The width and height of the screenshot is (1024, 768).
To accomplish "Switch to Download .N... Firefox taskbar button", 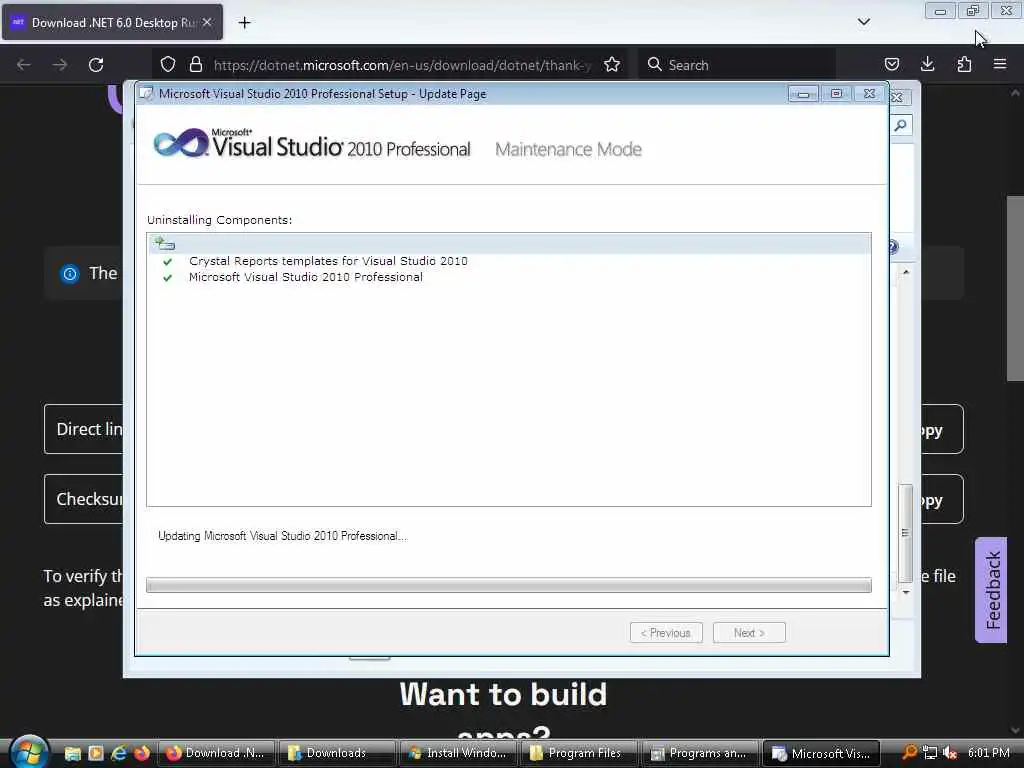I will coord(217,753).
